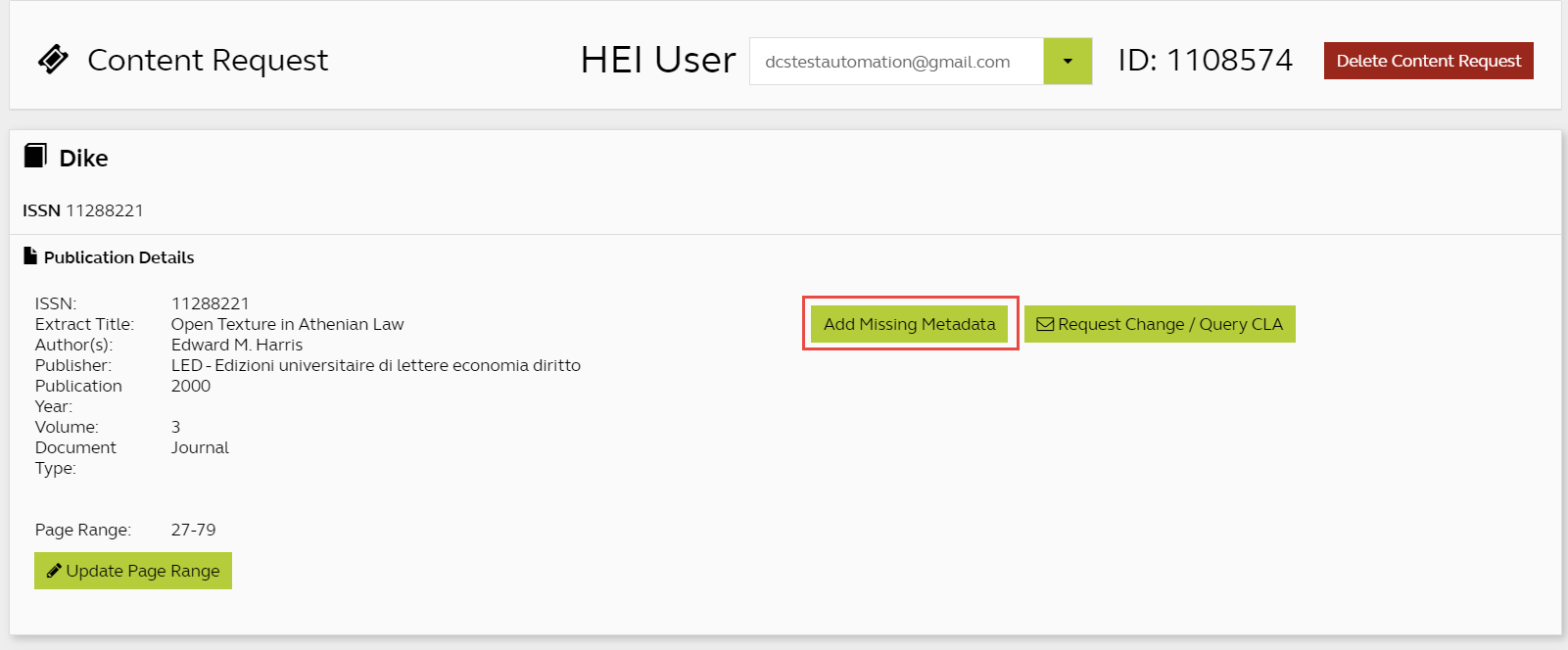
Task: Open the HEI User dropdown arrow
Action: [1068, 62]
